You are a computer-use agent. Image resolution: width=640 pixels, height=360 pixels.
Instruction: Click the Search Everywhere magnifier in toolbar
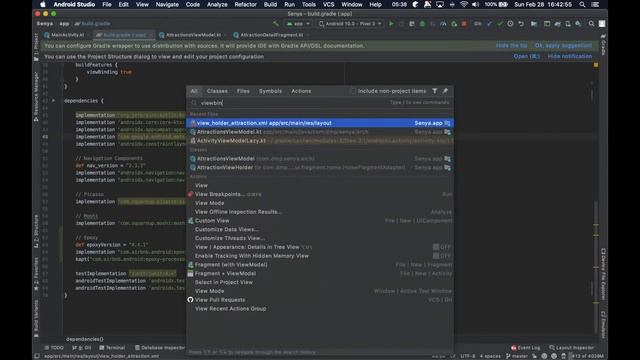coord(591,24)
